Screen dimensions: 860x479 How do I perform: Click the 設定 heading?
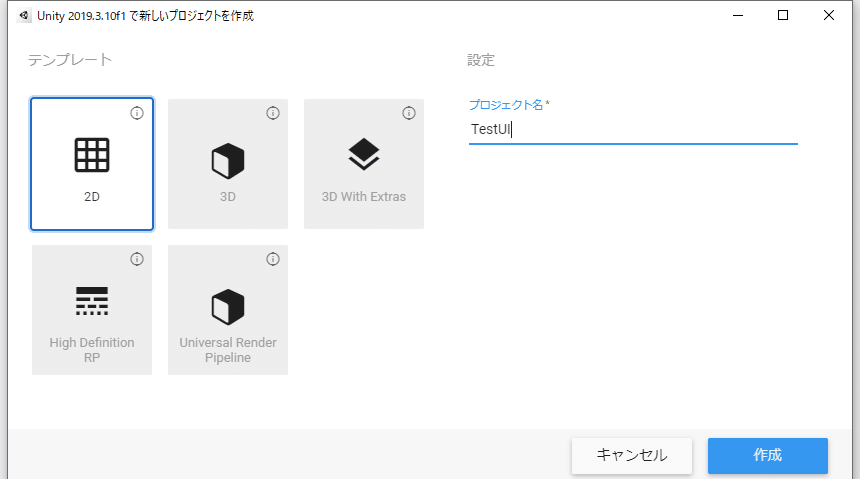[x=481, y=60]
